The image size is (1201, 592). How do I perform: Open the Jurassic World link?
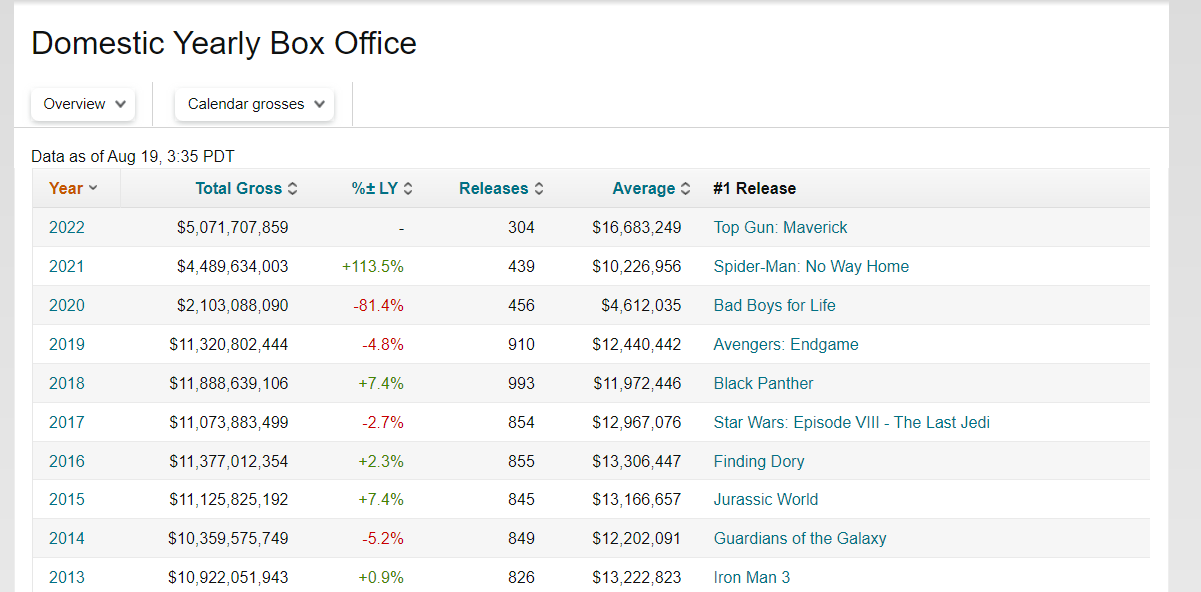tap(766, 499)
